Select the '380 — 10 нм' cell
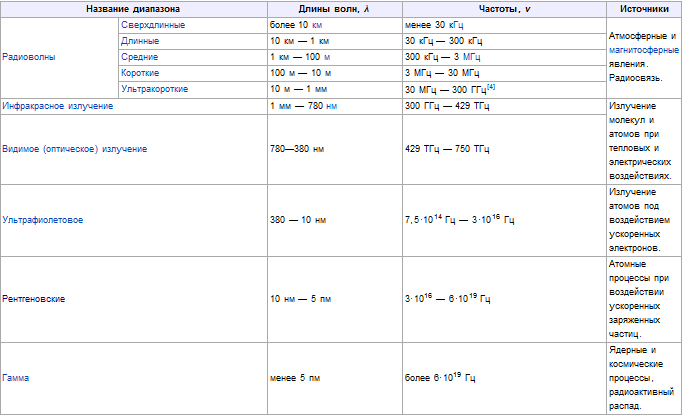Image resolution: width=682 pixels, height=416 pixels. click(334, 220)
